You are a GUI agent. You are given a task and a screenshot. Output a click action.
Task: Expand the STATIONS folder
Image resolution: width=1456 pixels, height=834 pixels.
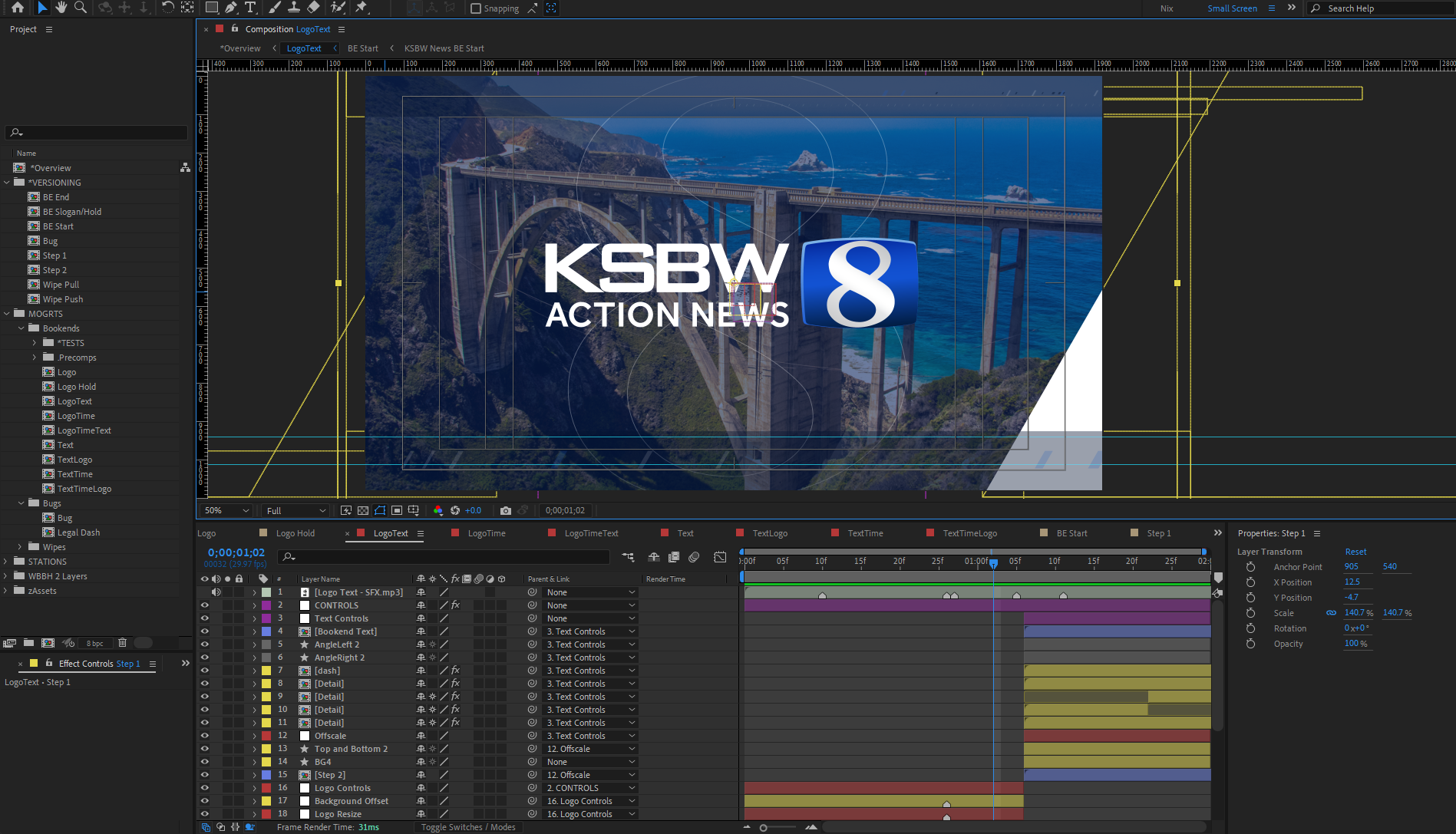click(7, 562)
